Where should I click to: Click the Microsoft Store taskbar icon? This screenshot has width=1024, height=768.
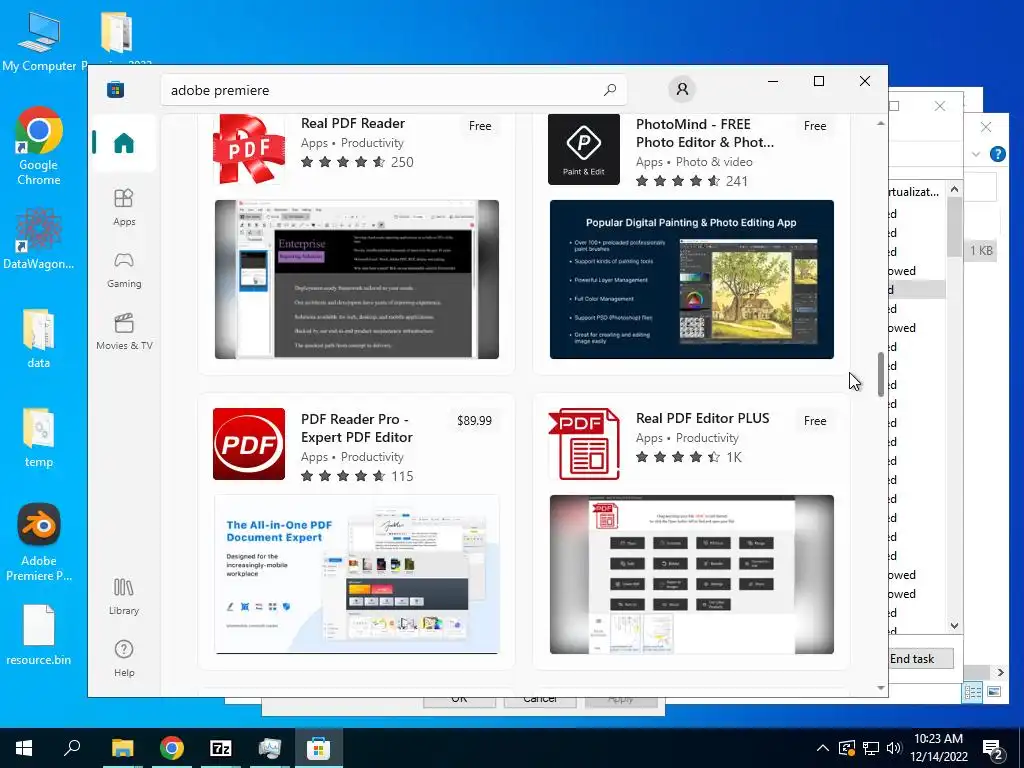(x=319, y=748)
